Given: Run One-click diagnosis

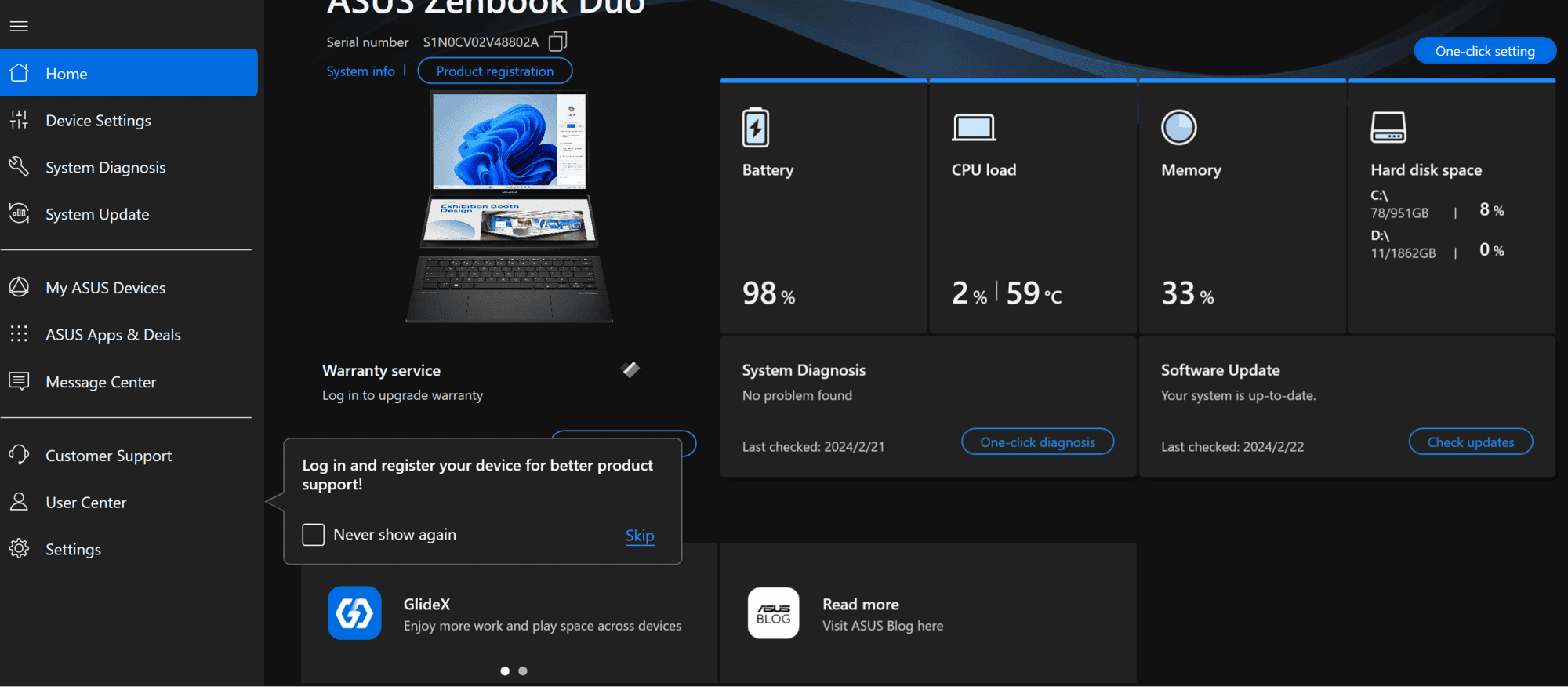Looking at the screenshot, I should click(1037, 442).
